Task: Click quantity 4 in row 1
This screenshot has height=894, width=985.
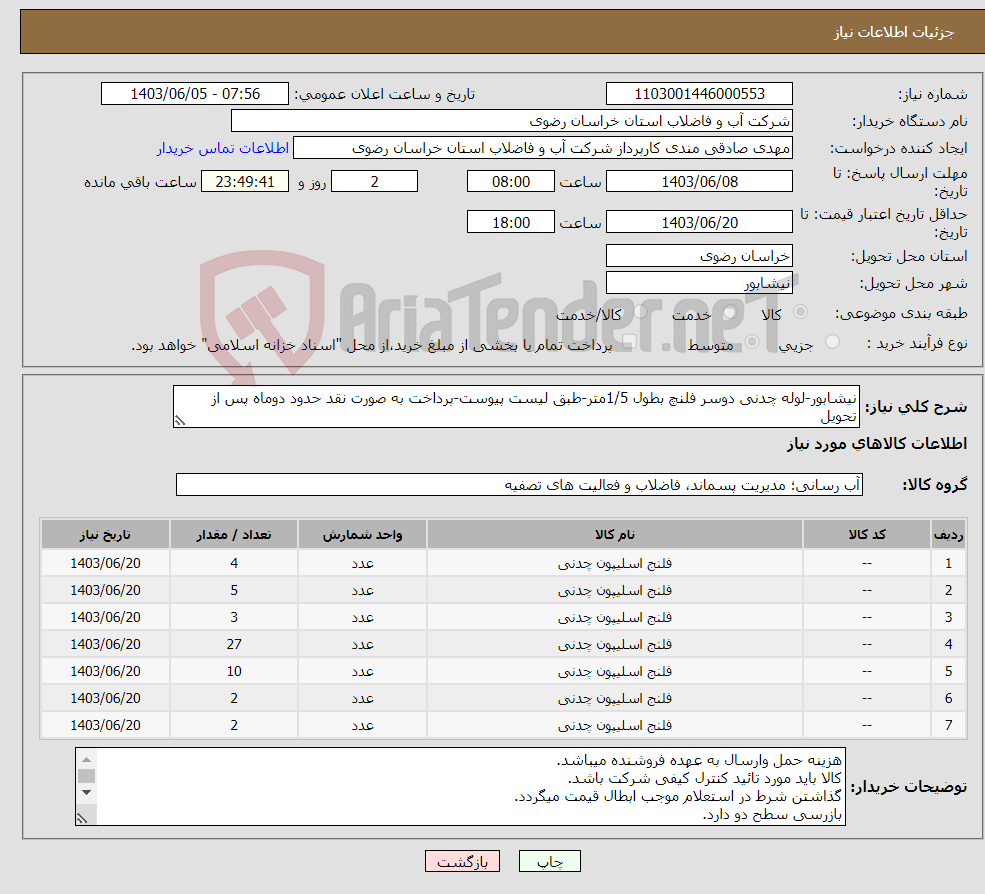Action: [x=234, y=564]
